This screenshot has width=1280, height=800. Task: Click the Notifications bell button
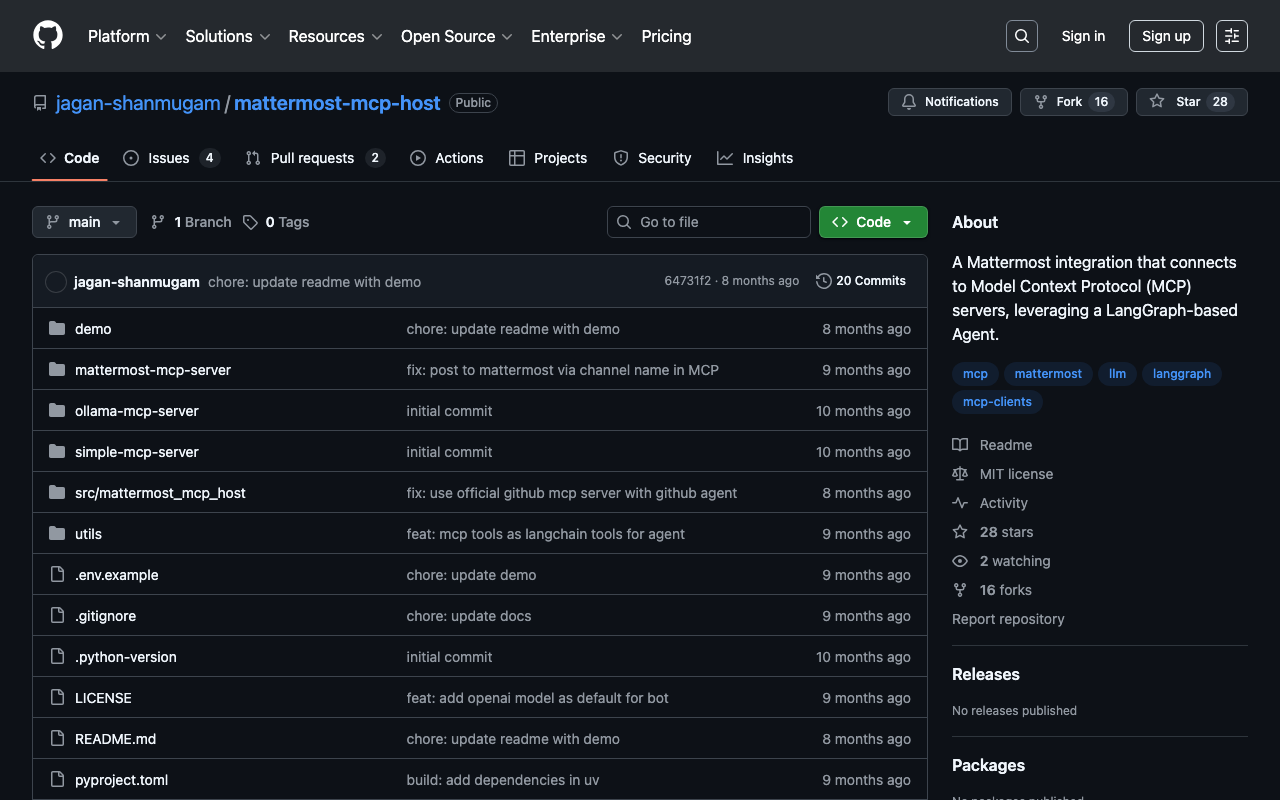tap(949, 102)
